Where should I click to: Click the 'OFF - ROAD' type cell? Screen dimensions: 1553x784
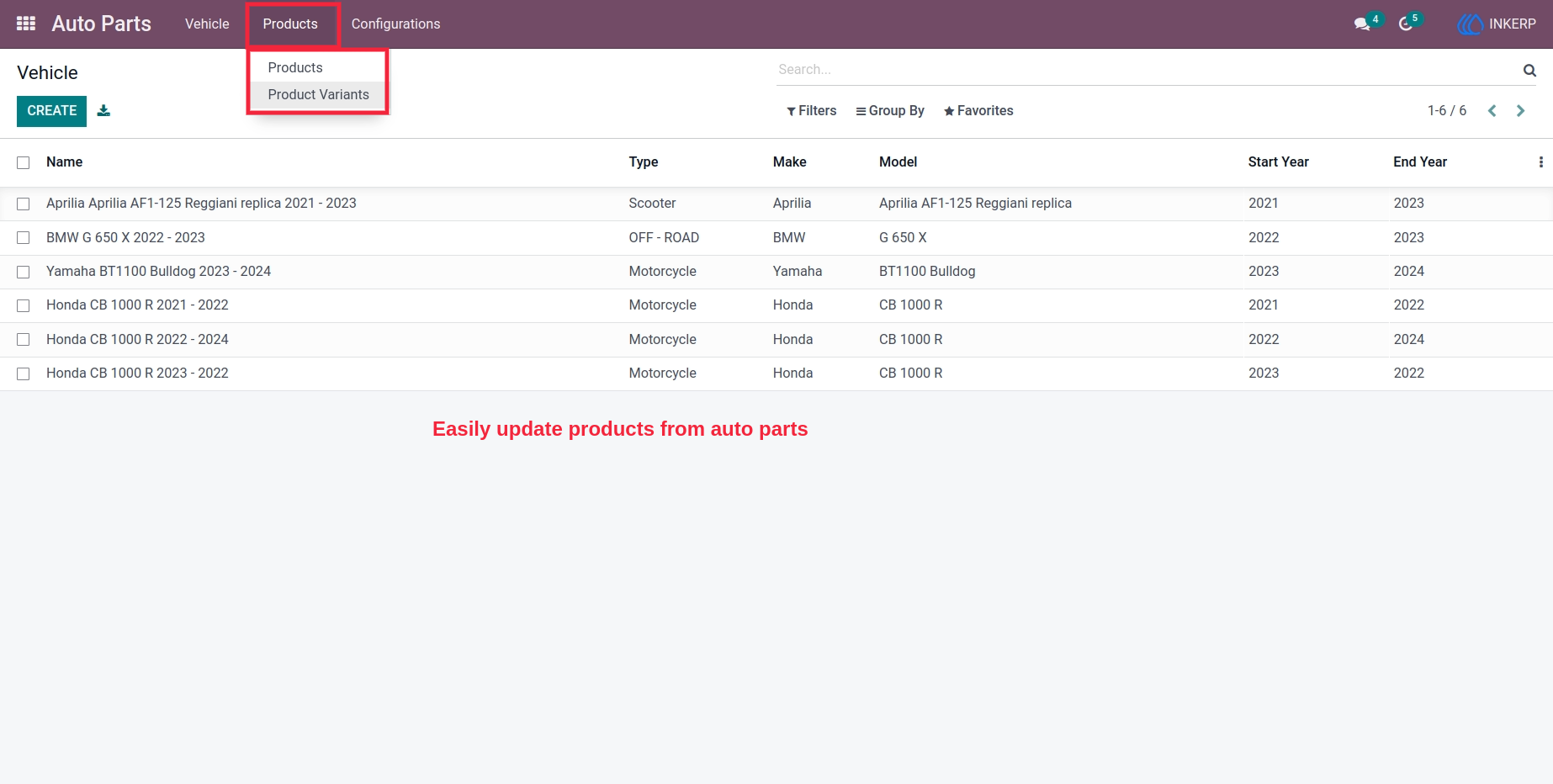click(664, 238)
